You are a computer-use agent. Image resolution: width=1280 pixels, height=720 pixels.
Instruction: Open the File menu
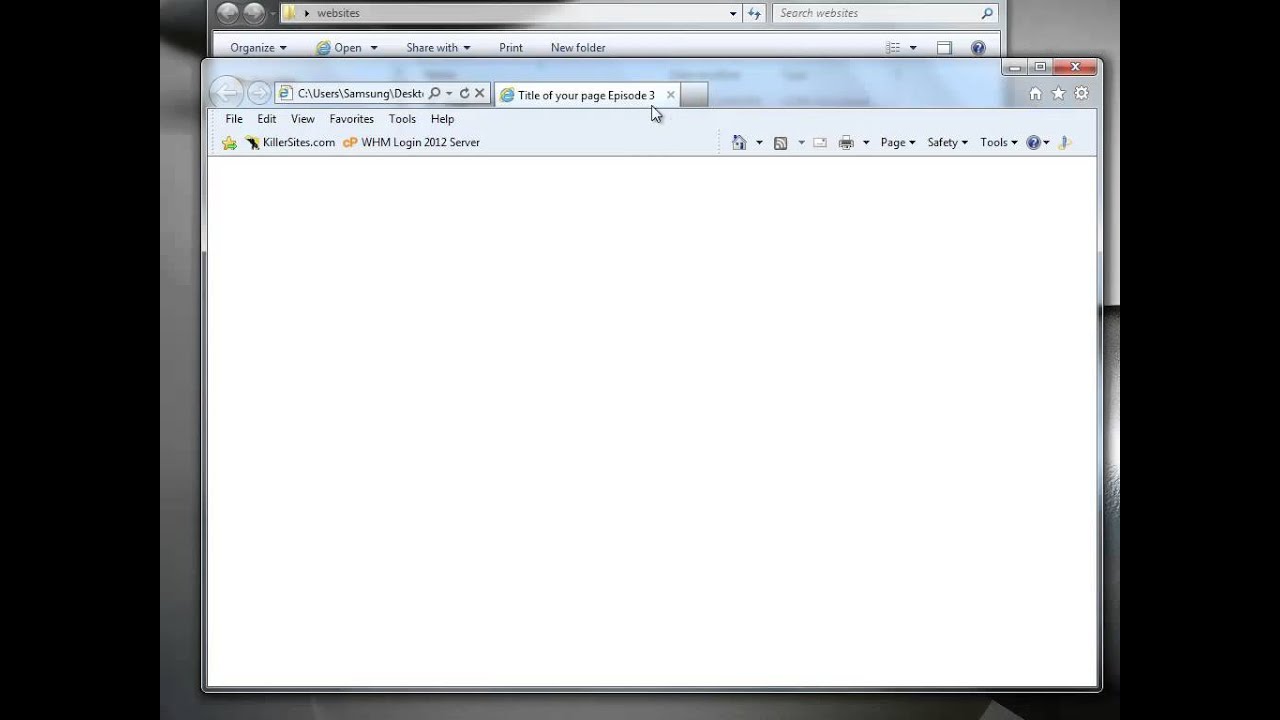coord(234,119)
